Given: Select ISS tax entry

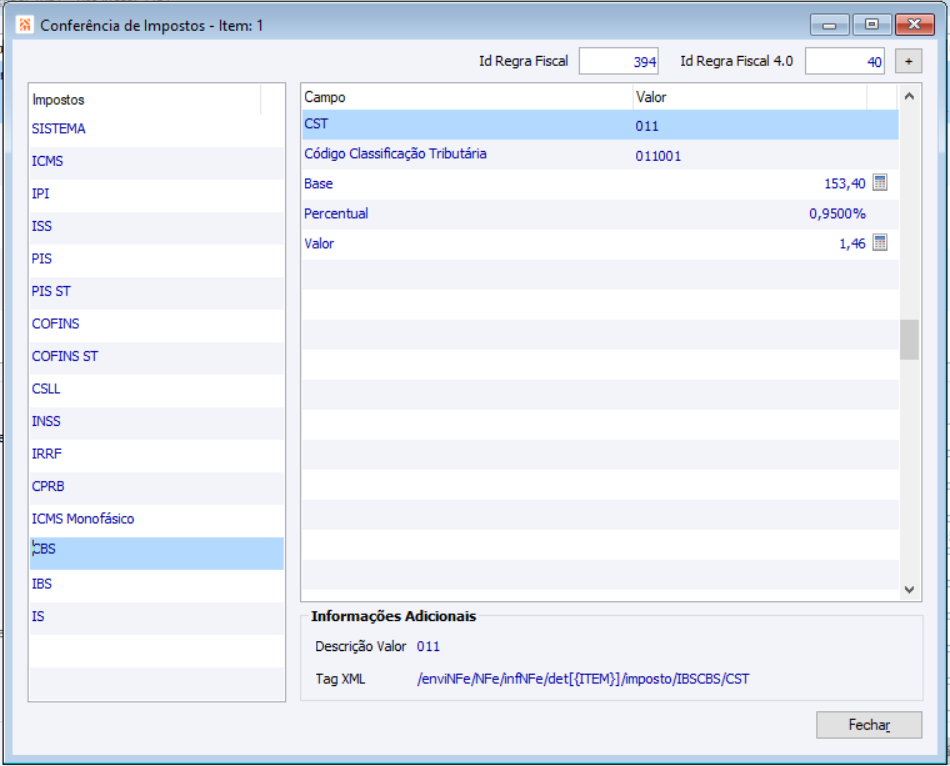Looking at the screenshot, I should 156,227.
